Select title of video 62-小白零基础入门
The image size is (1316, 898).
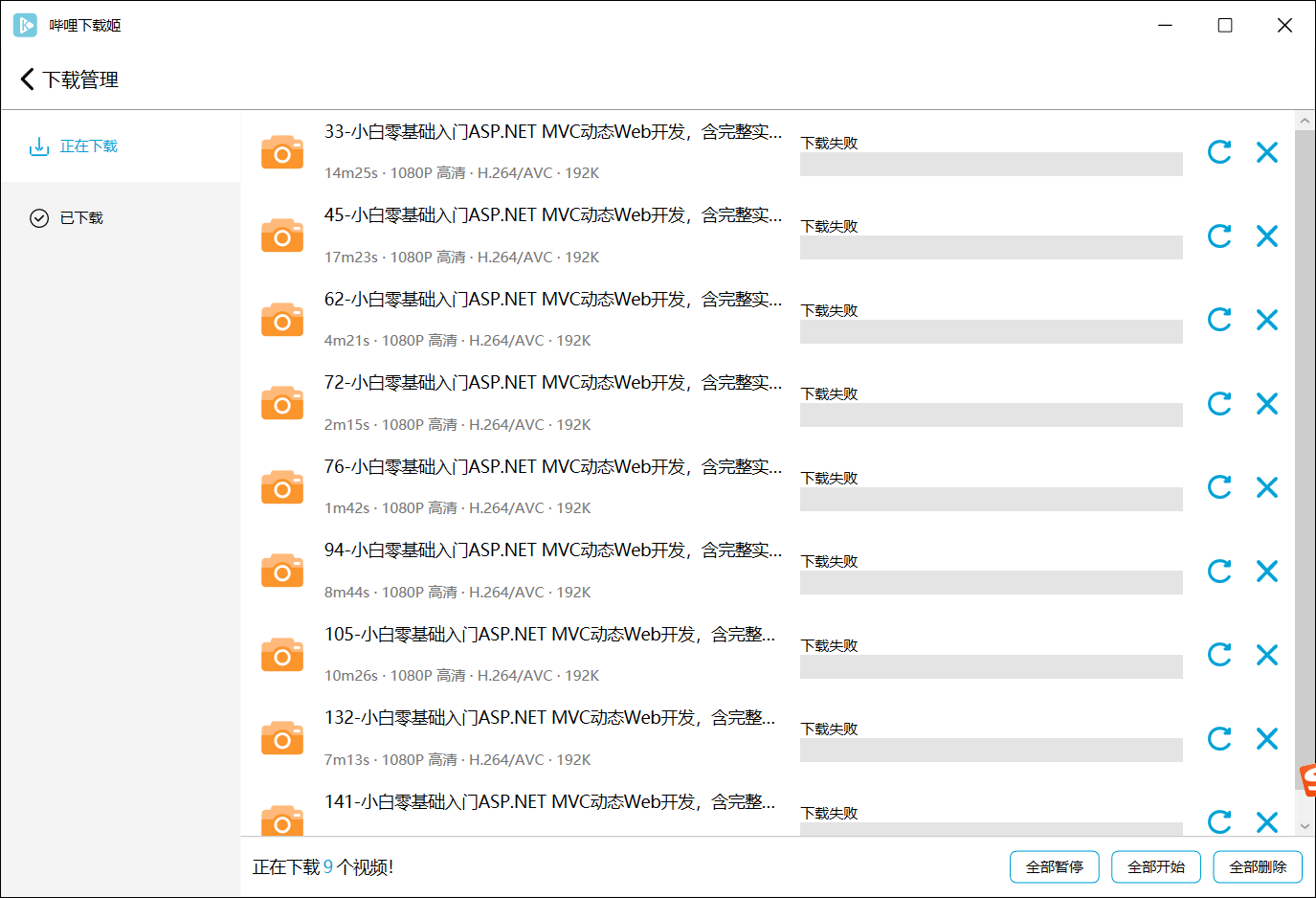pyautogui.click(x=553, y=300)
